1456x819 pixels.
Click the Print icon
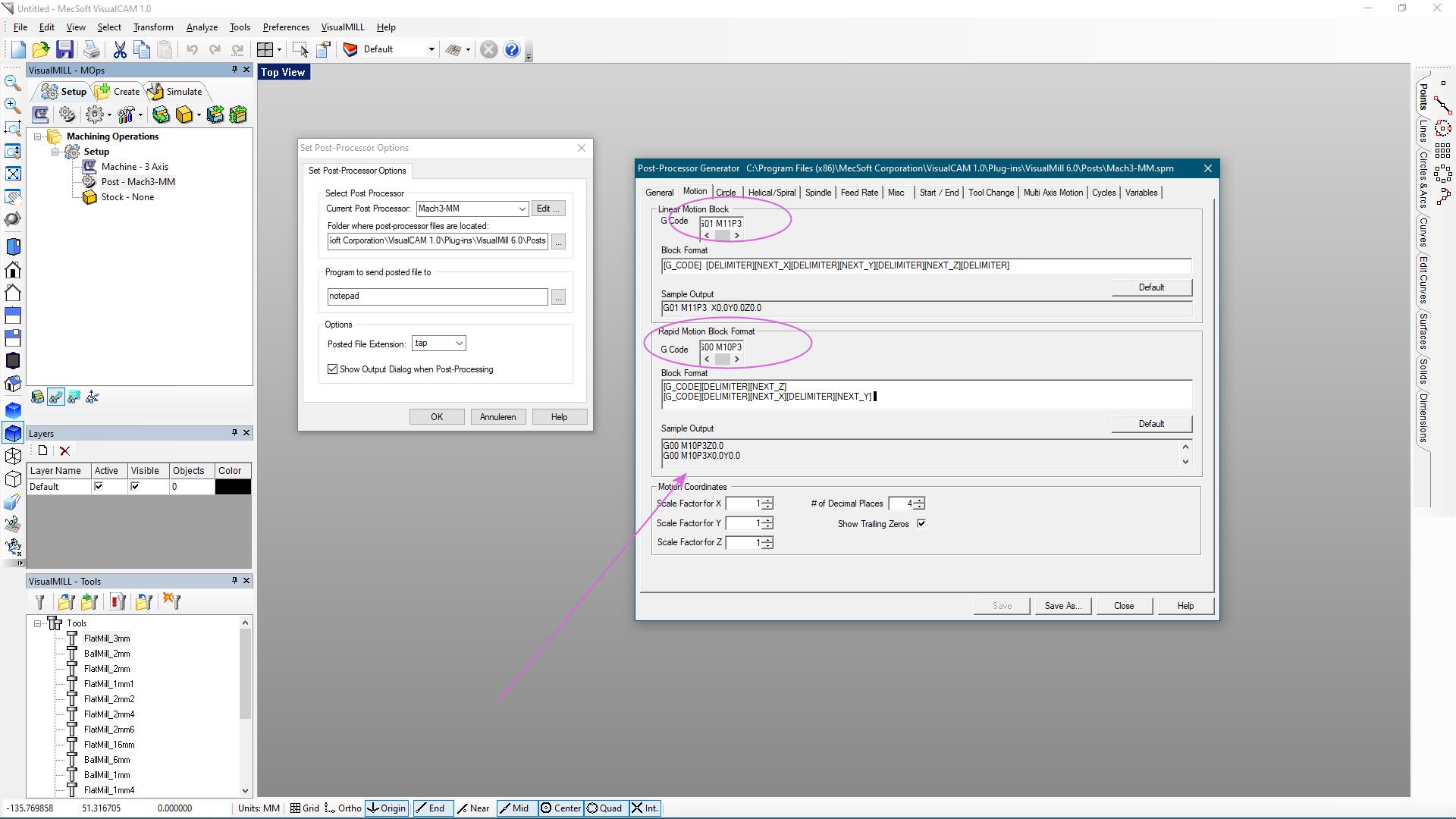tap(92, 50)
